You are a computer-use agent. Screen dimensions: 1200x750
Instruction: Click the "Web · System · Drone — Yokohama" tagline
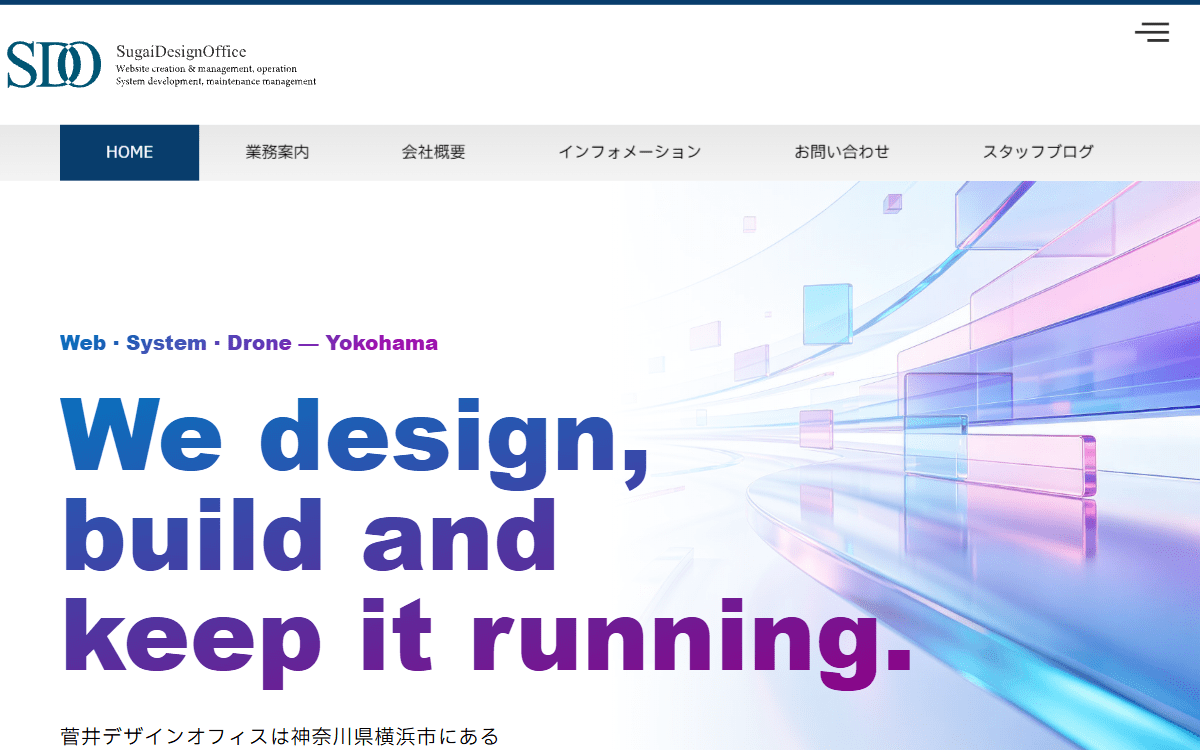click(249, 343)
